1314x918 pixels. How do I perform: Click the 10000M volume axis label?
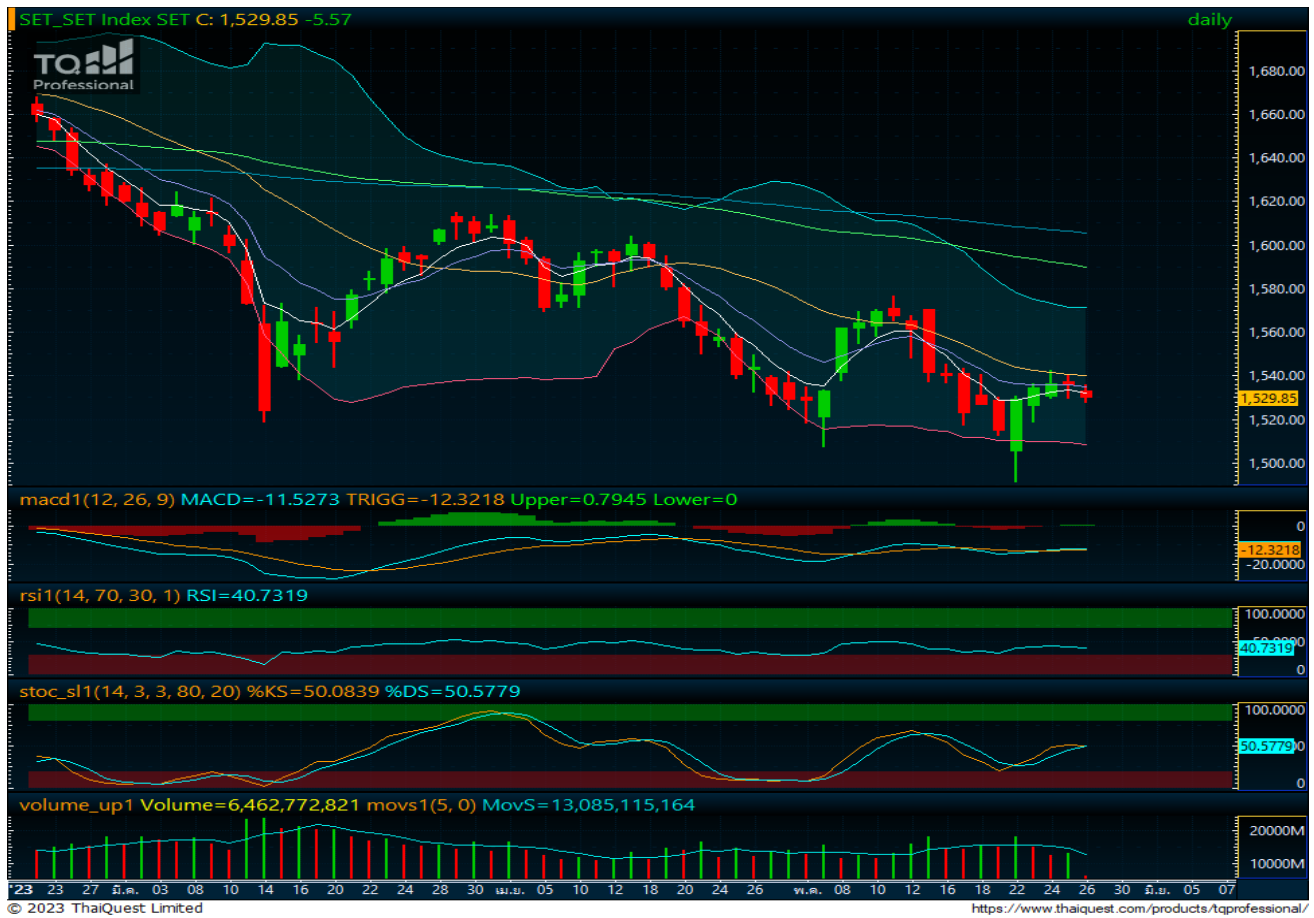pos(1276,864)
